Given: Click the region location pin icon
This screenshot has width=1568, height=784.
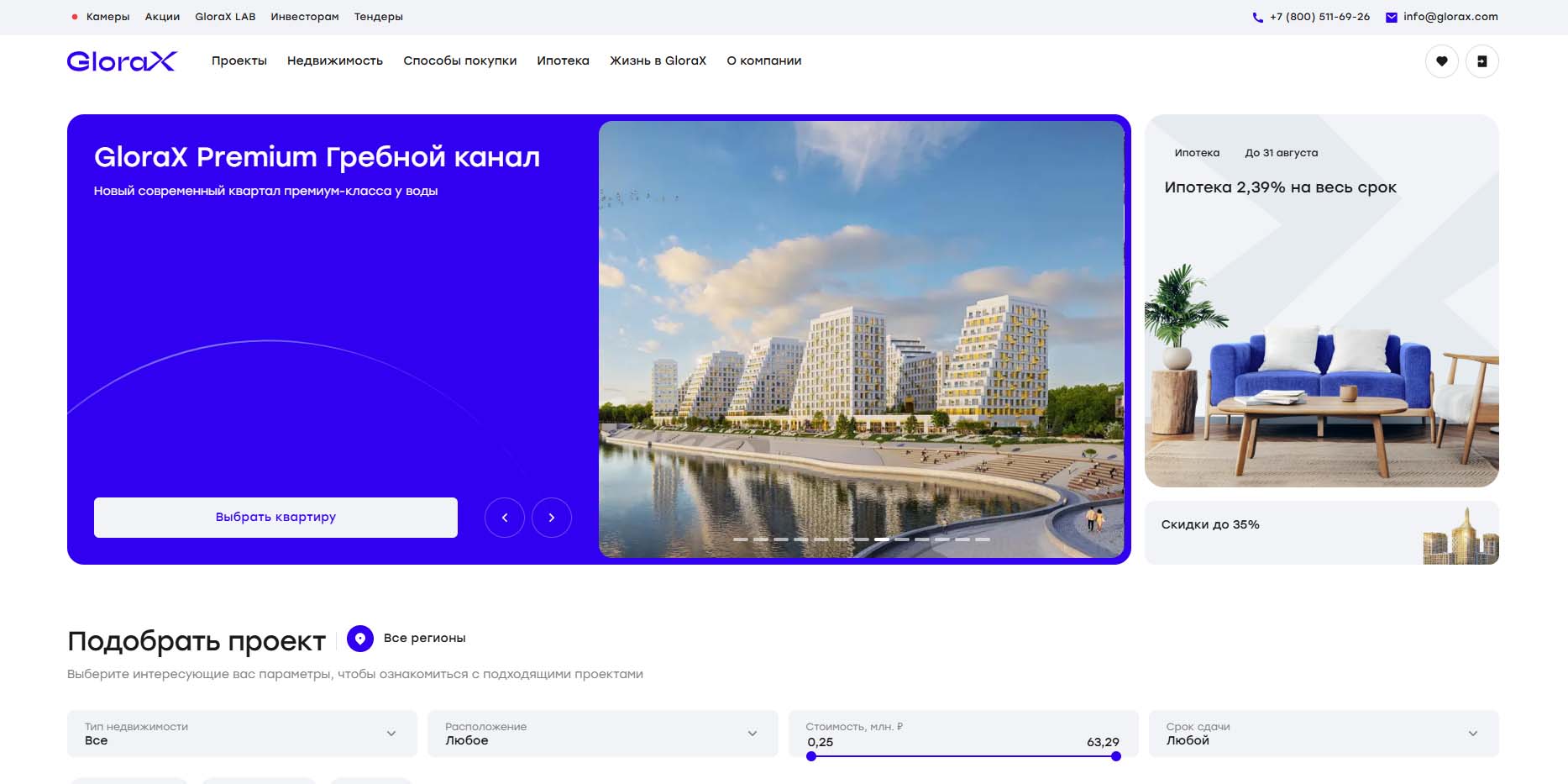Looking at the screenshot, I should 360,639.
